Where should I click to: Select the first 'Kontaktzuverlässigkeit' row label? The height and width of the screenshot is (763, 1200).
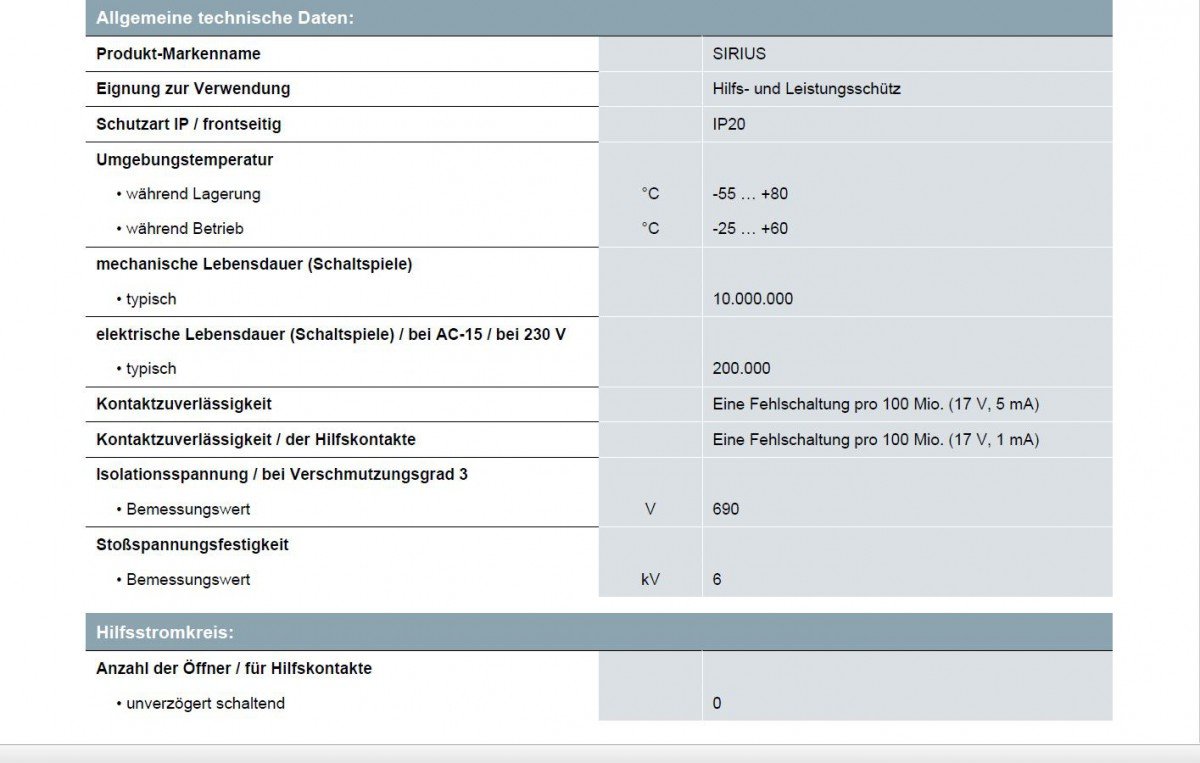tap(184, 404)
